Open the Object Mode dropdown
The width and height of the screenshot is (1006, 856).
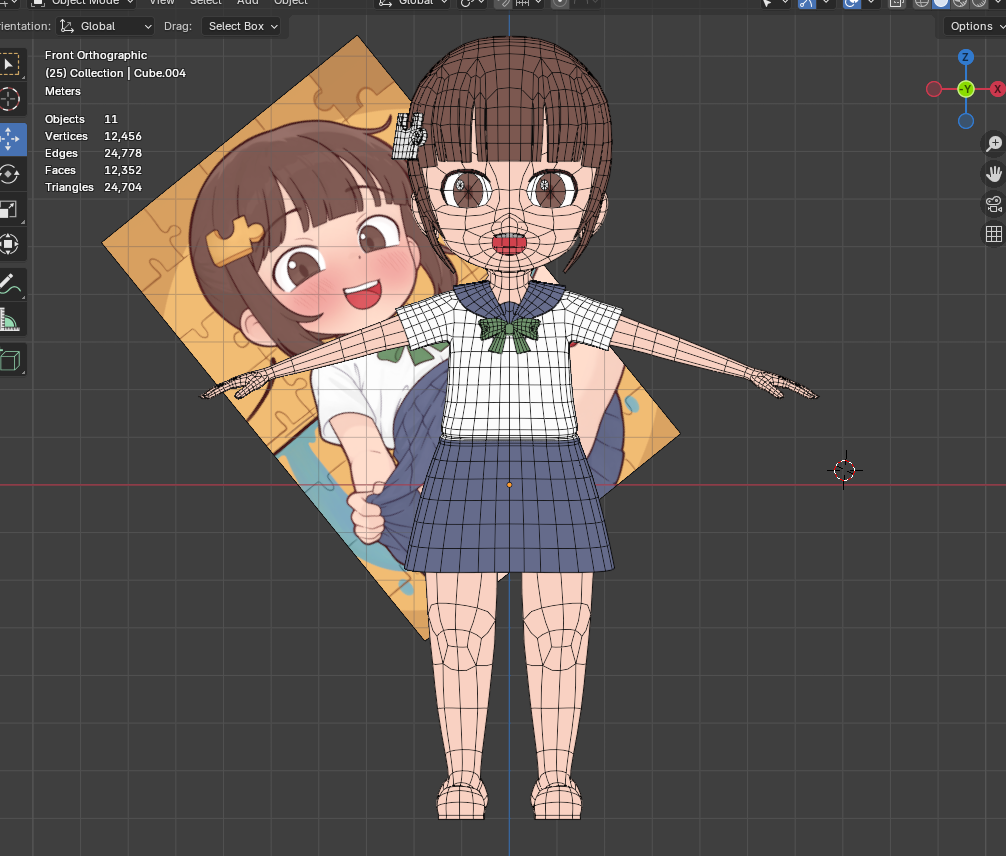point(82,3)
